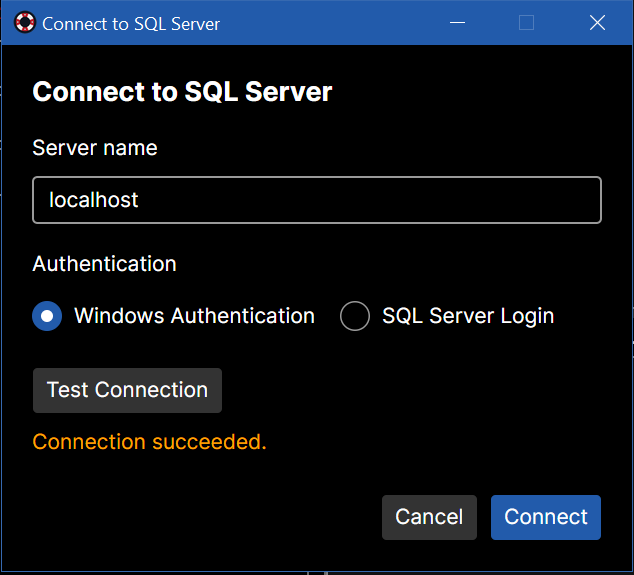Run Test Connection
The image size is (634, 575).
point(127,390)
